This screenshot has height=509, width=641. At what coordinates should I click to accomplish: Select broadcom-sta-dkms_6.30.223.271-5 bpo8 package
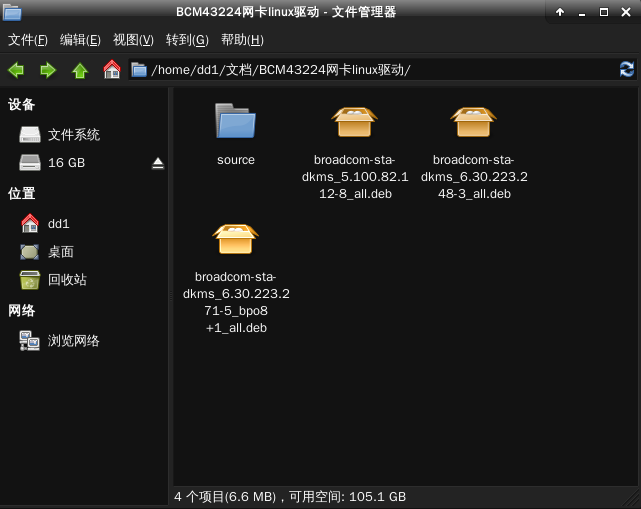point(236,240)
